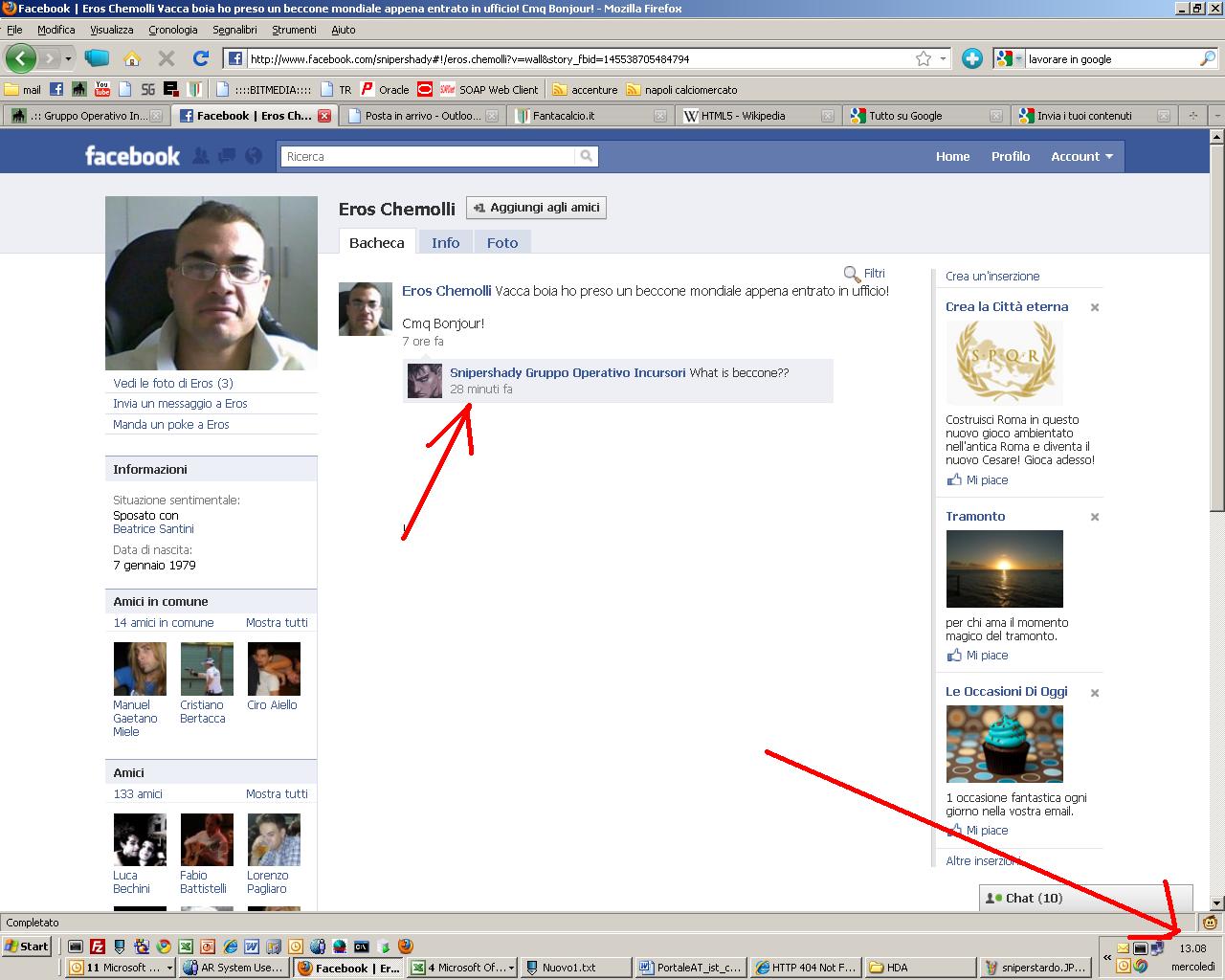Click the Firefox home icon

[132, 58]
